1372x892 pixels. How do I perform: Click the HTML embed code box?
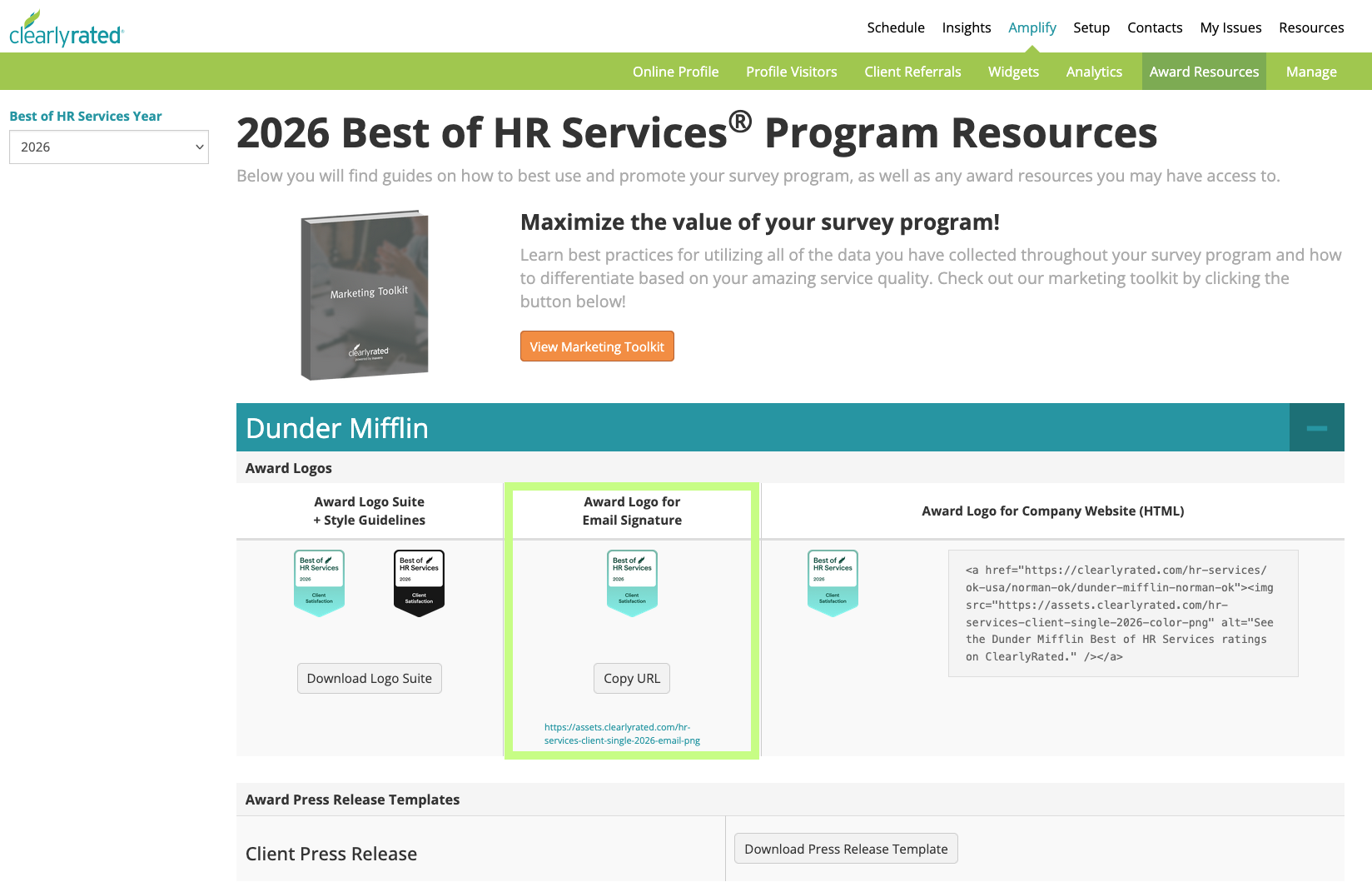click(1122, 613)
